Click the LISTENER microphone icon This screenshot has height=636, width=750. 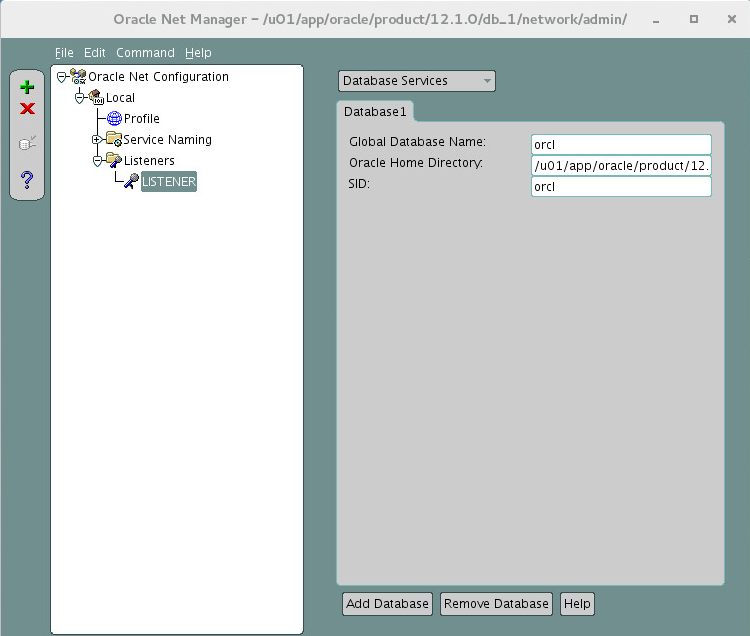(x=132, y=181)
